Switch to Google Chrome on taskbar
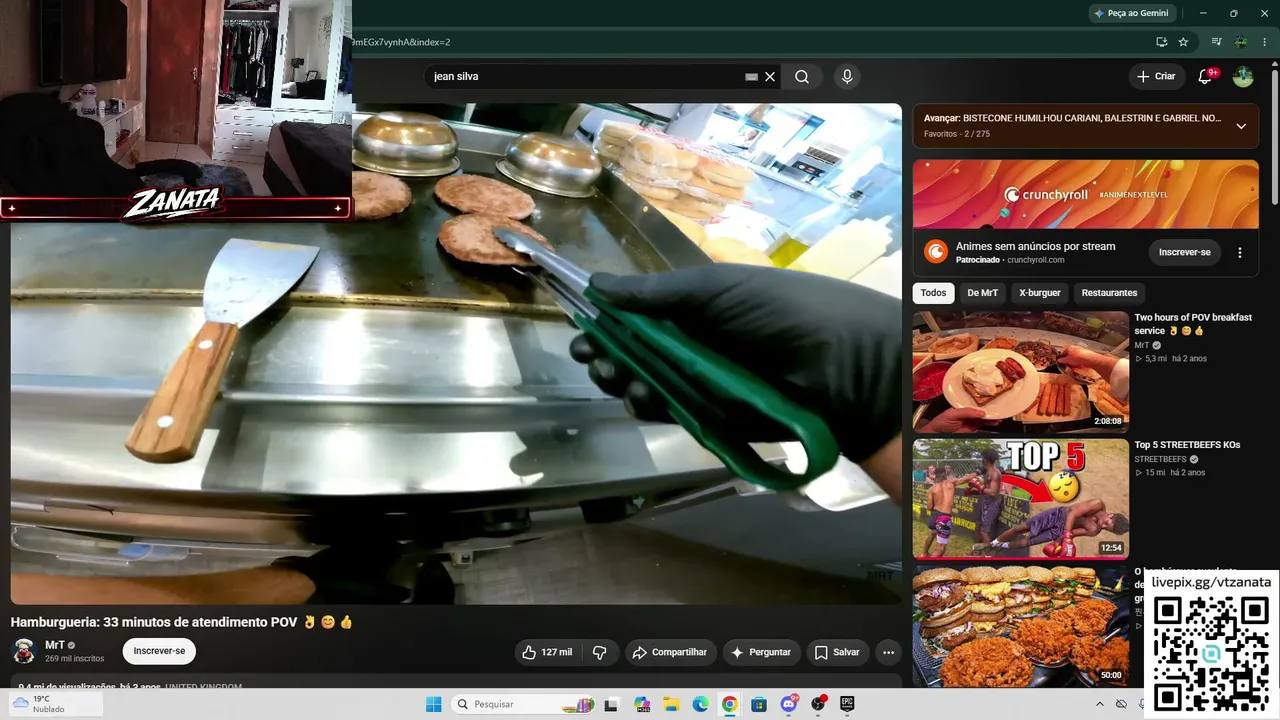The height and width of the screenshot is (720, 1280). click(730, 704)
